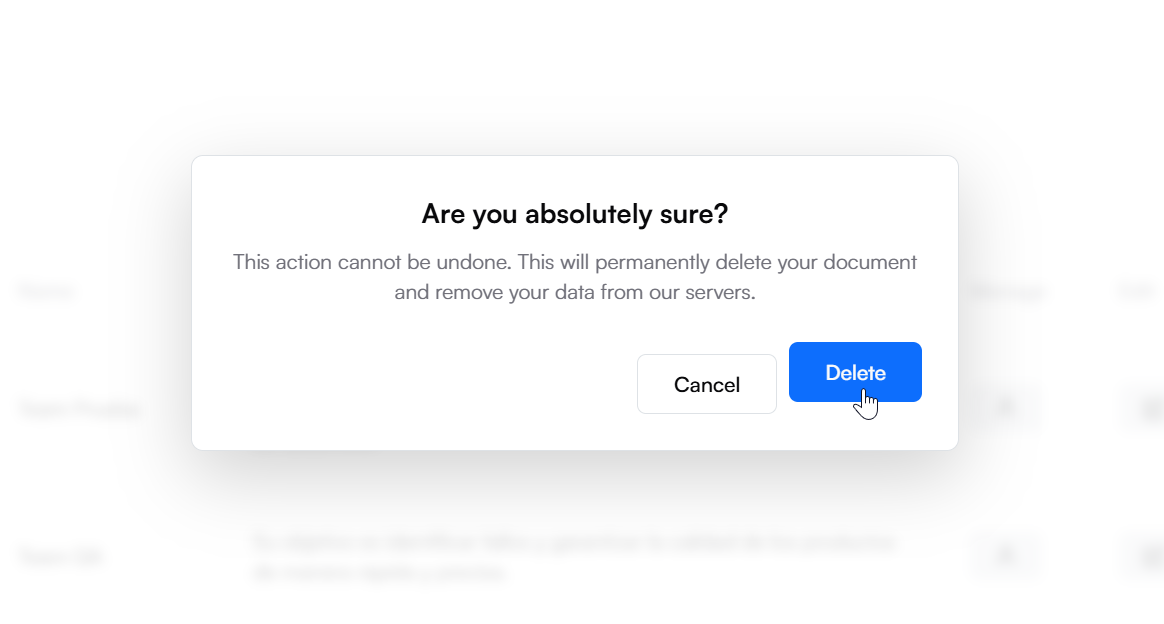Click first row's blurred icon button beside dialog
This screenshot has width=1164, height=624.
(1007, 408)
